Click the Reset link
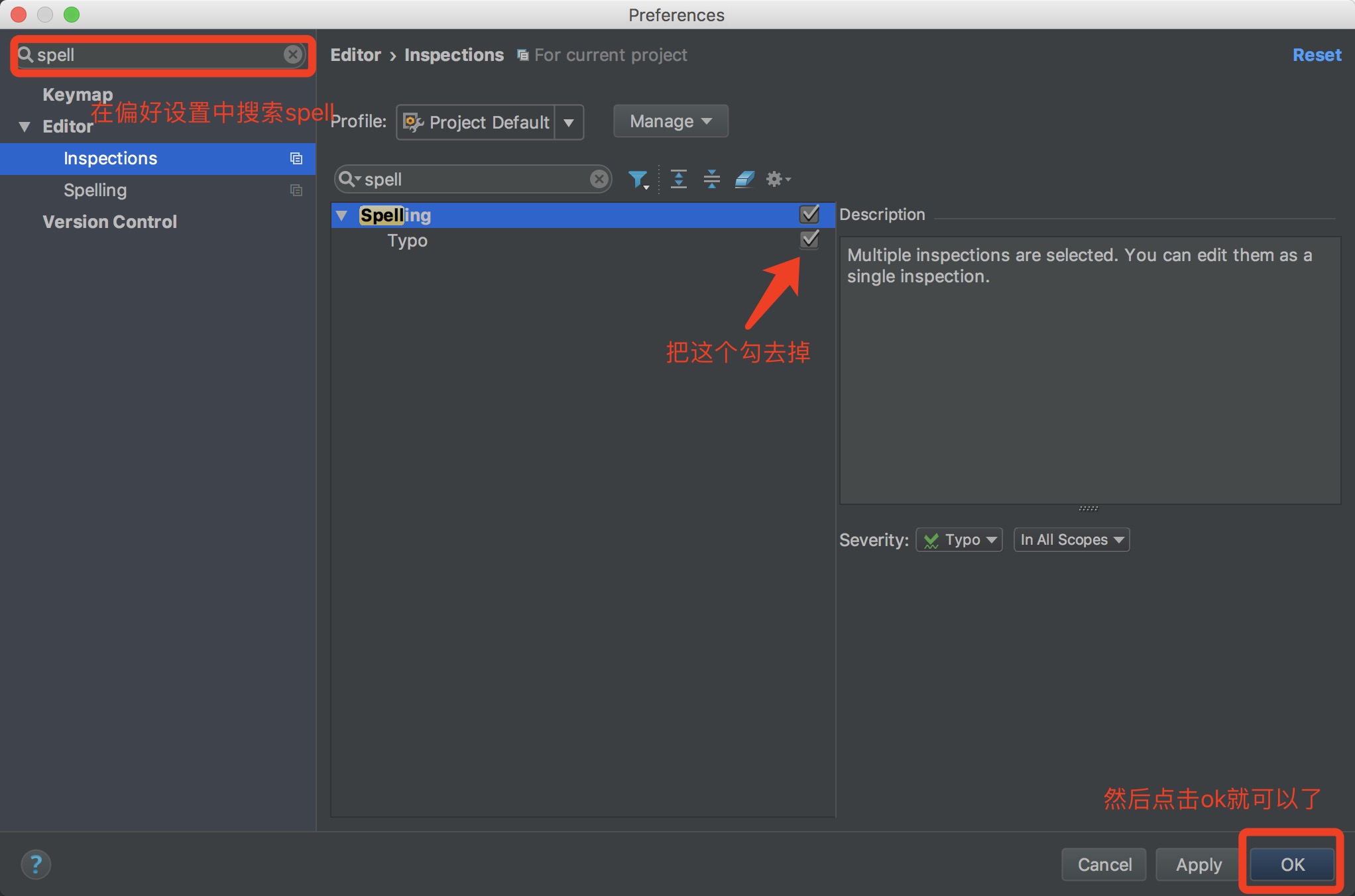The width and height of the screenshot is (1355, 896). [x=1317, y=55]
